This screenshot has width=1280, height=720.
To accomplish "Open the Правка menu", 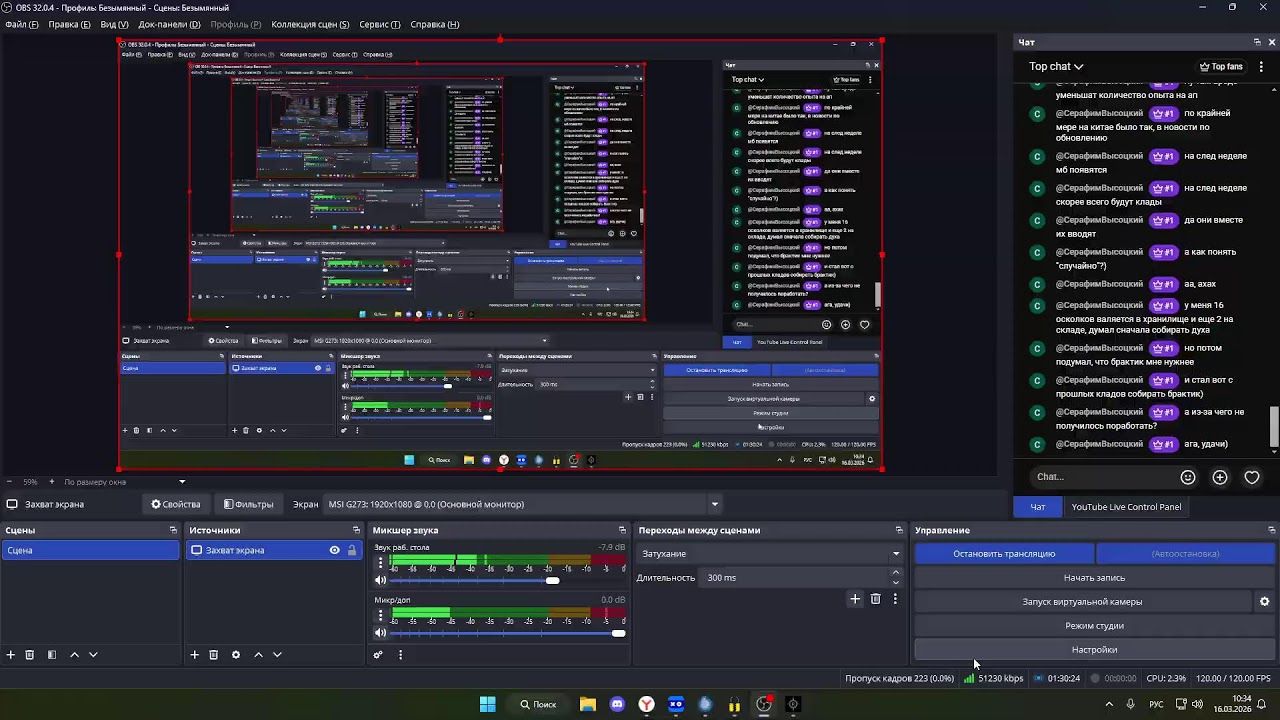I will coord(69,24).
